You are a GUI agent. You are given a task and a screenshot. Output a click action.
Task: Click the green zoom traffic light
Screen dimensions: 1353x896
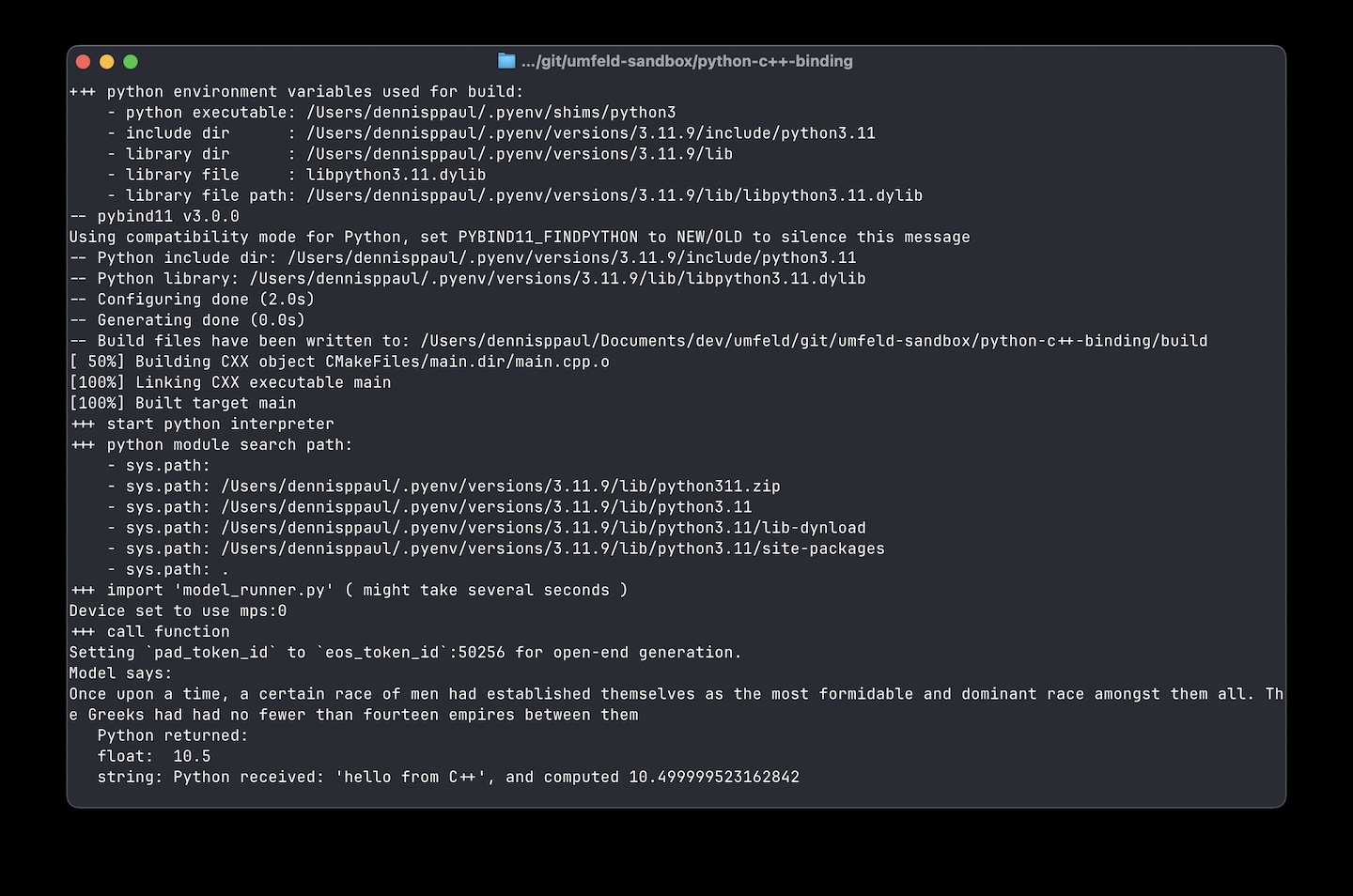[131, 60]
